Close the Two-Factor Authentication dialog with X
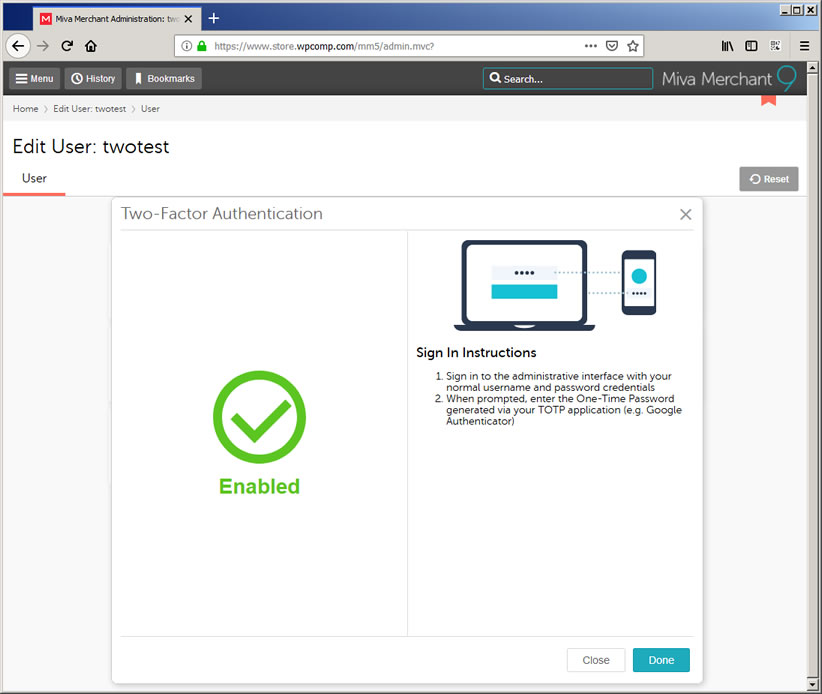The width and height of the screenshot is (822, 694). (x=685, y=214)
